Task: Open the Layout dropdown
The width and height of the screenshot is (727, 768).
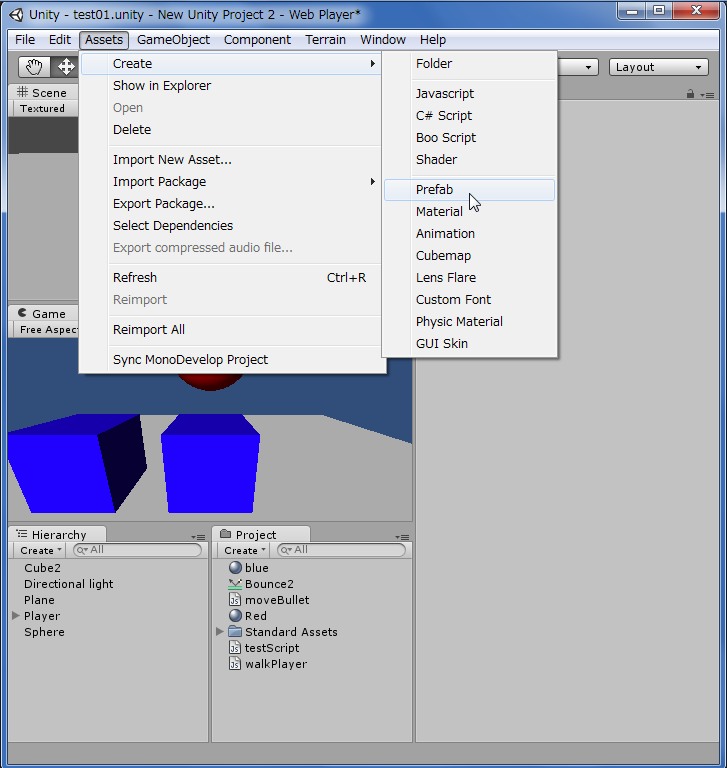Action: 658,67
